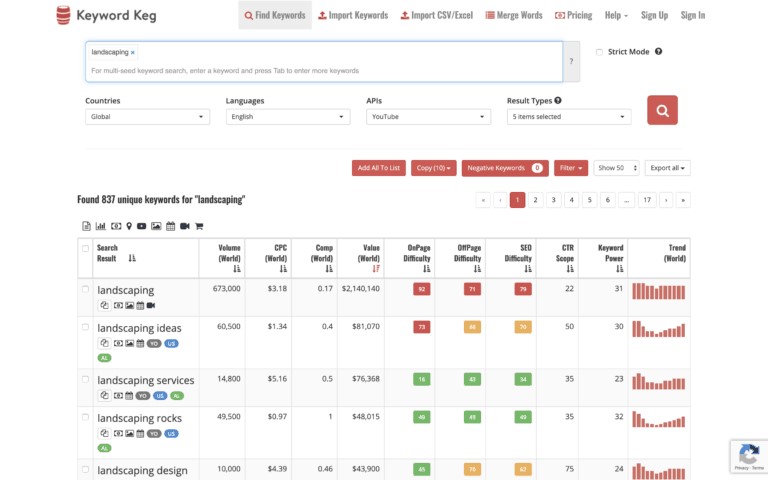Click the red search magnifier button
The image size is (768, 480).
point(662,110)
